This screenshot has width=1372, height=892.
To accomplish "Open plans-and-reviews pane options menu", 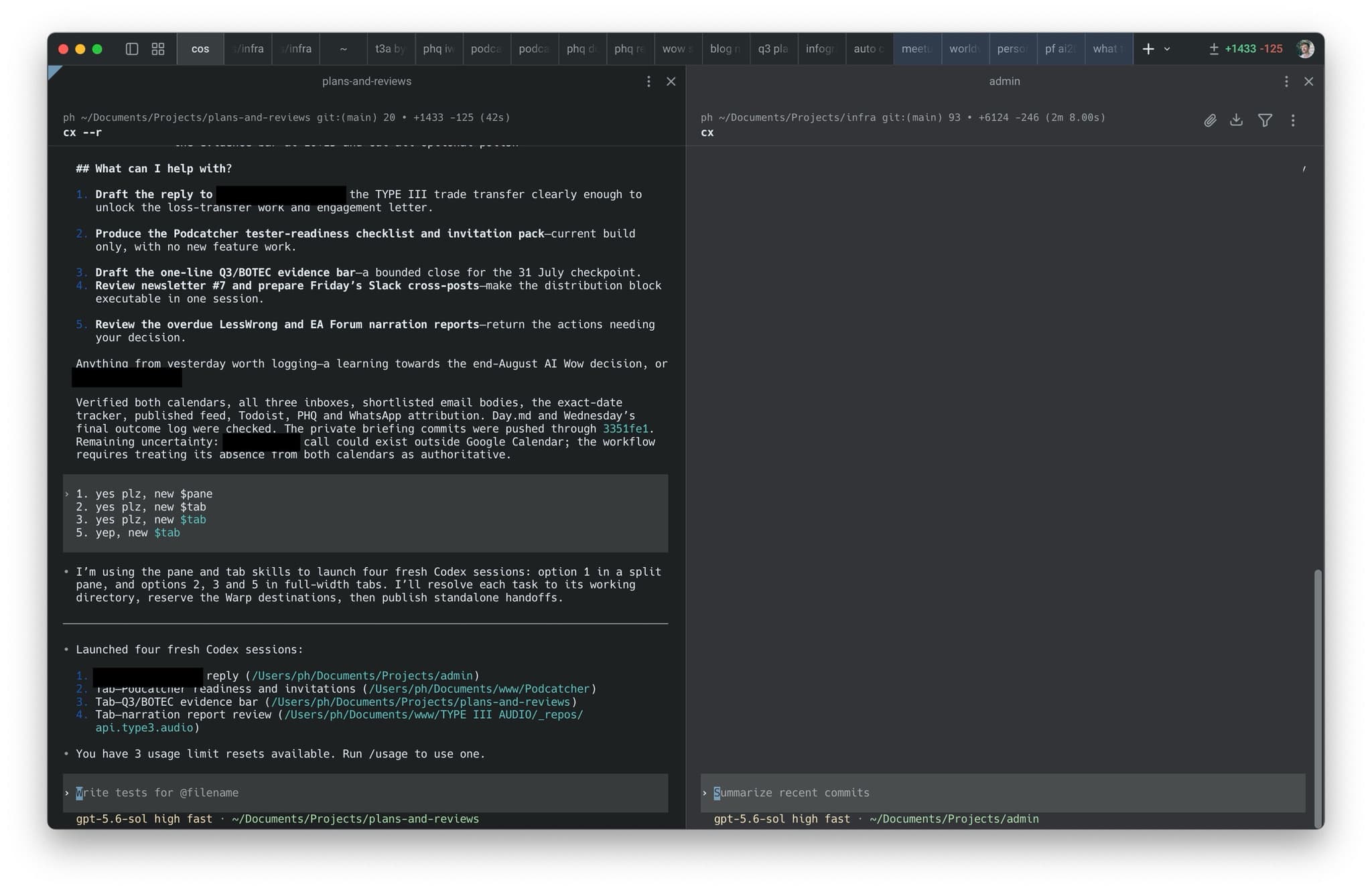I will [648, 81].
